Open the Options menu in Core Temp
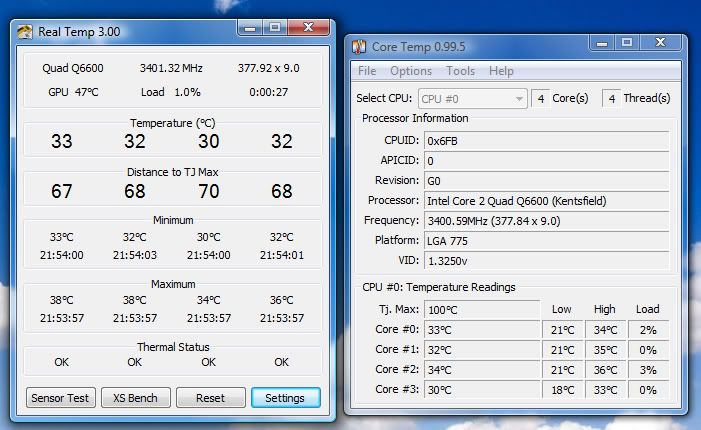 click(x=411, y=71)
